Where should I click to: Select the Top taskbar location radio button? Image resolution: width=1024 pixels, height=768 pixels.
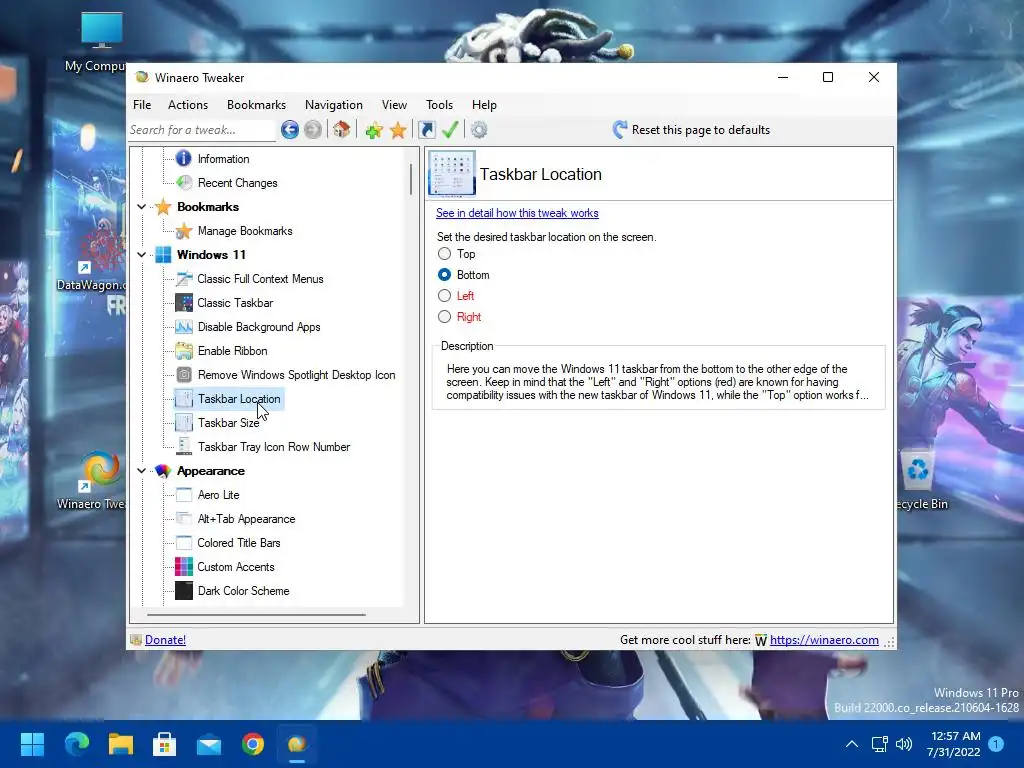444,253
